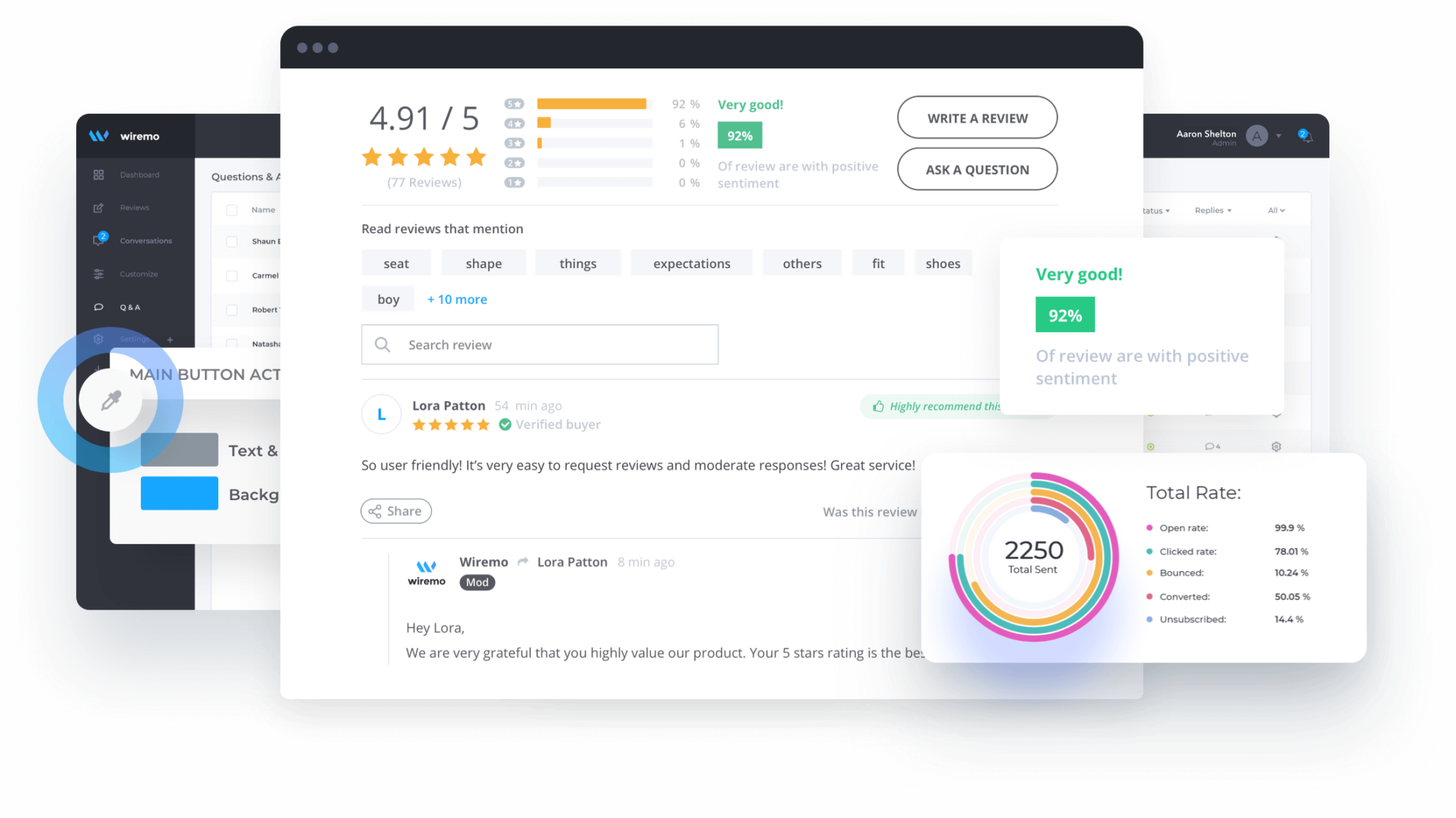The width and height of the screenshot is (1456, 818).
Task: Click the Customize icon in sidebar
Action: [x=97, y=273]
